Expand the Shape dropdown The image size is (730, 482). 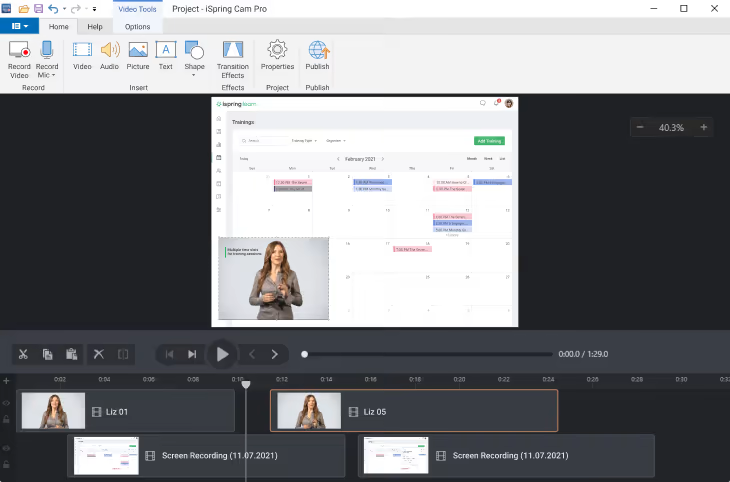pyautogui.click(x=194, y=75)
